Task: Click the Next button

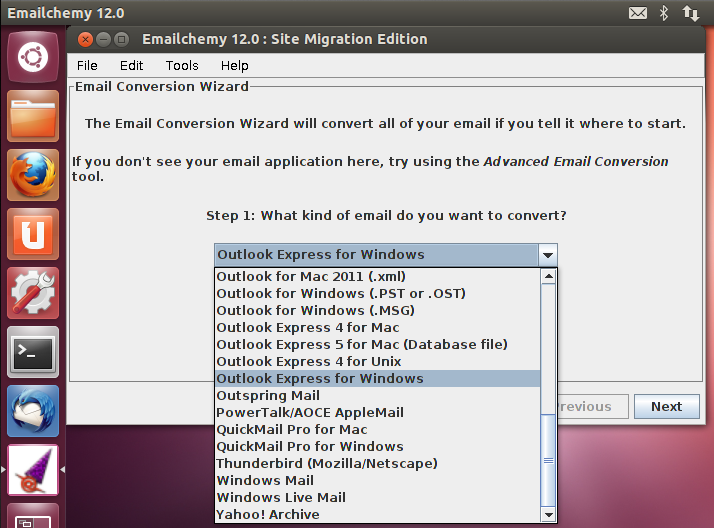Action: tap(667, 406)
